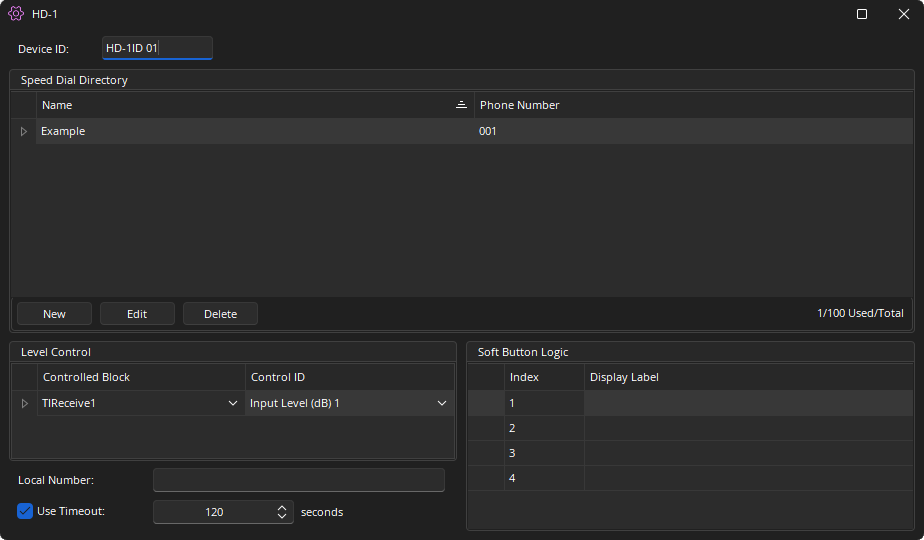
Task: Click the sort indicator in Name column header
Action: 461,105
